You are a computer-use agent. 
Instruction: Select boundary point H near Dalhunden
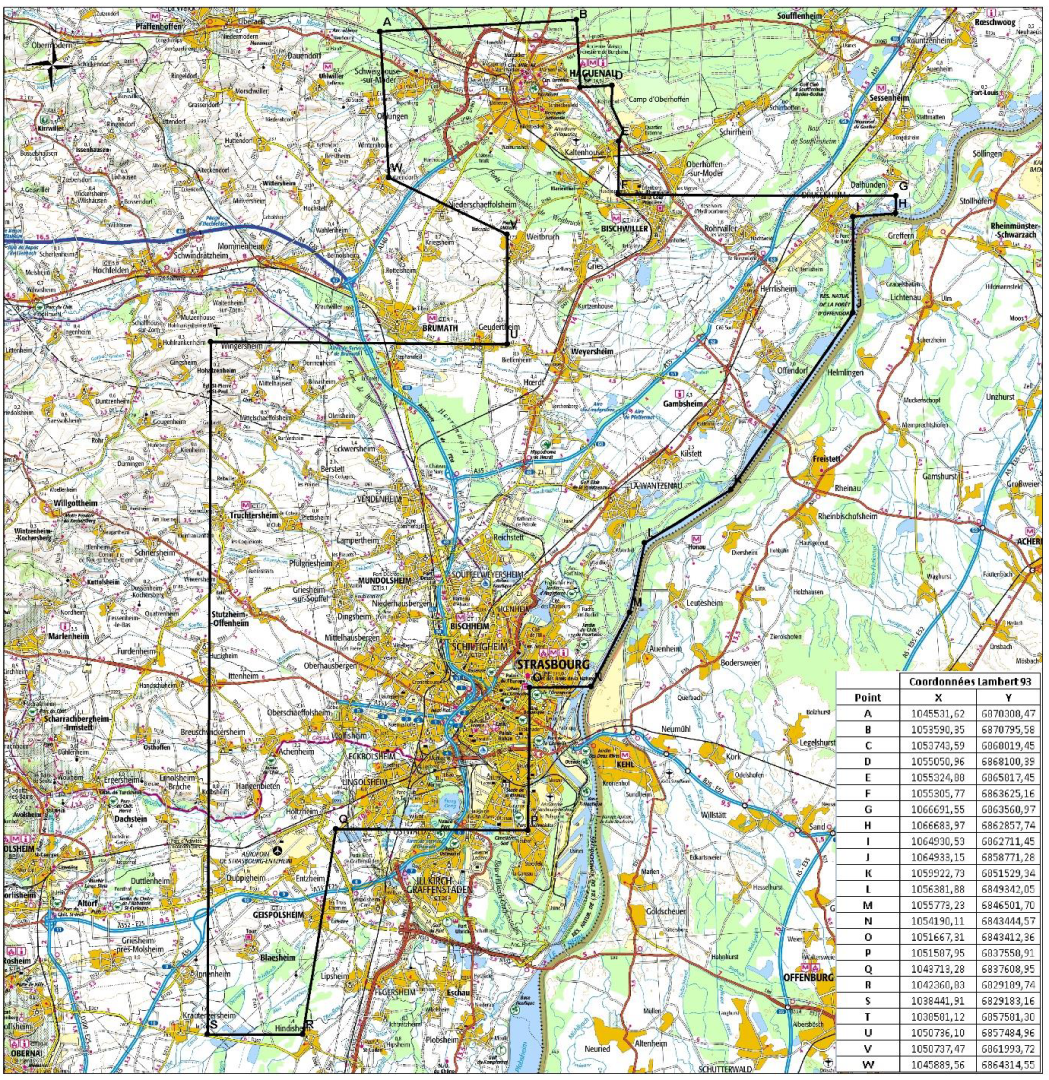coord(895,212)
